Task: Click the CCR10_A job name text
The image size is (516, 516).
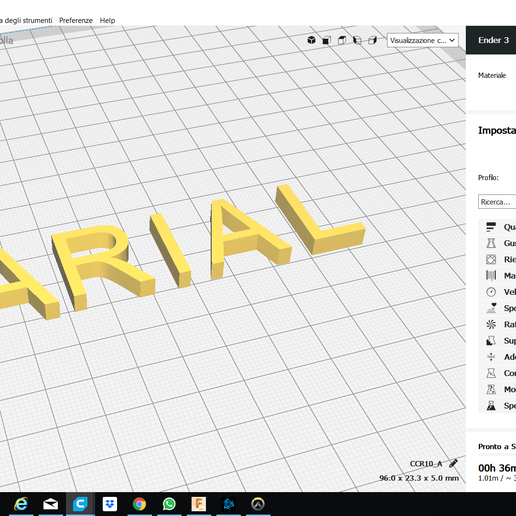Action: pyautogui.click(x=426, y=464)
